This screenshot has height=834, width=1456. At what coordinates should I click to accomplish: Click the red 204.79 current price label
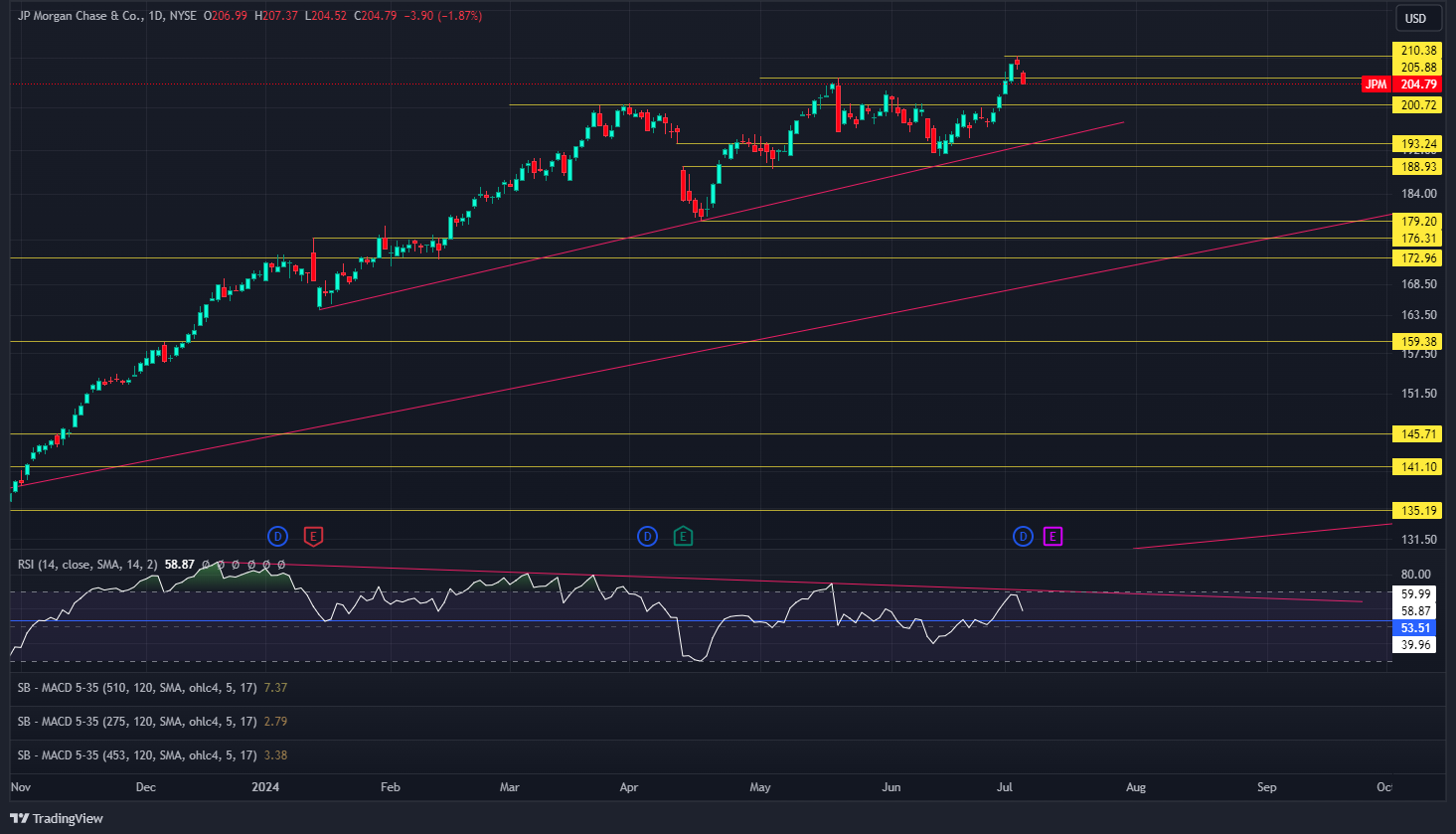coord(1417,84)
